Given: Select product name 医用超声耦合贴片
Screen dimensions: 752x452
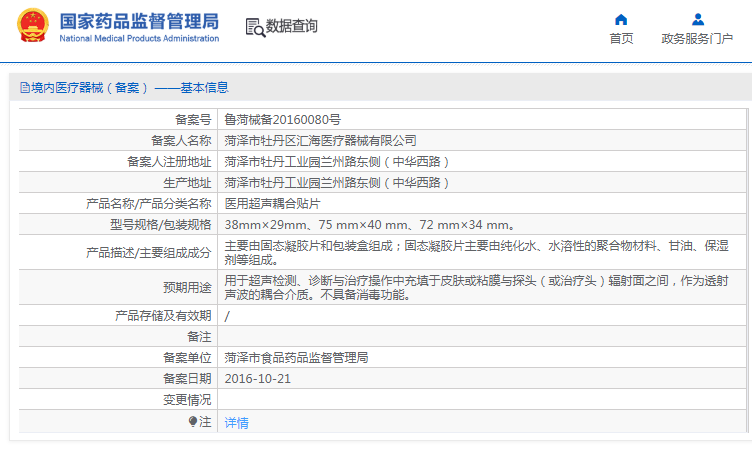Looking at the screenshot, I should tap(272, 204).
